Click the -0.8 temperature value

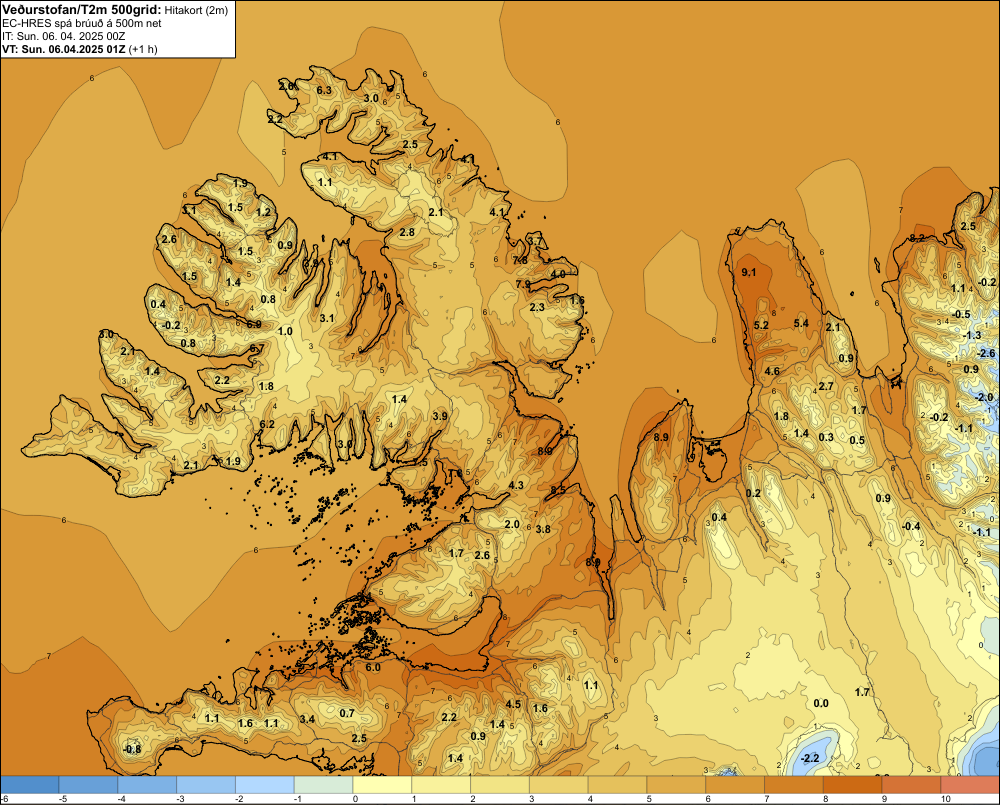tap(132, 749)
